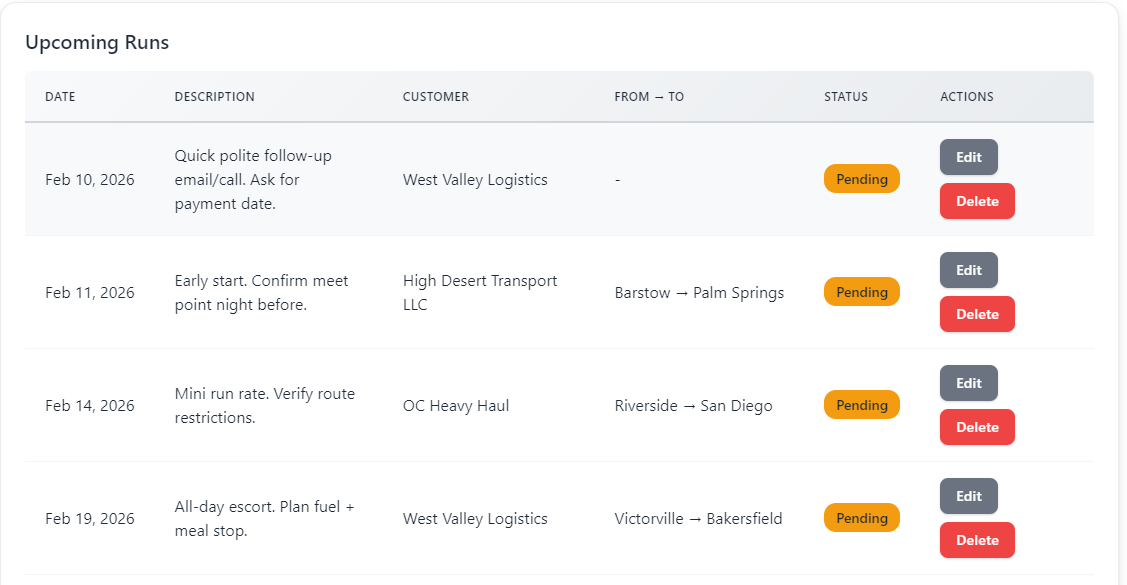Click the Pending badge for OC Heavy Haul
The image size is (1127, 585).
tap(861, 405)
